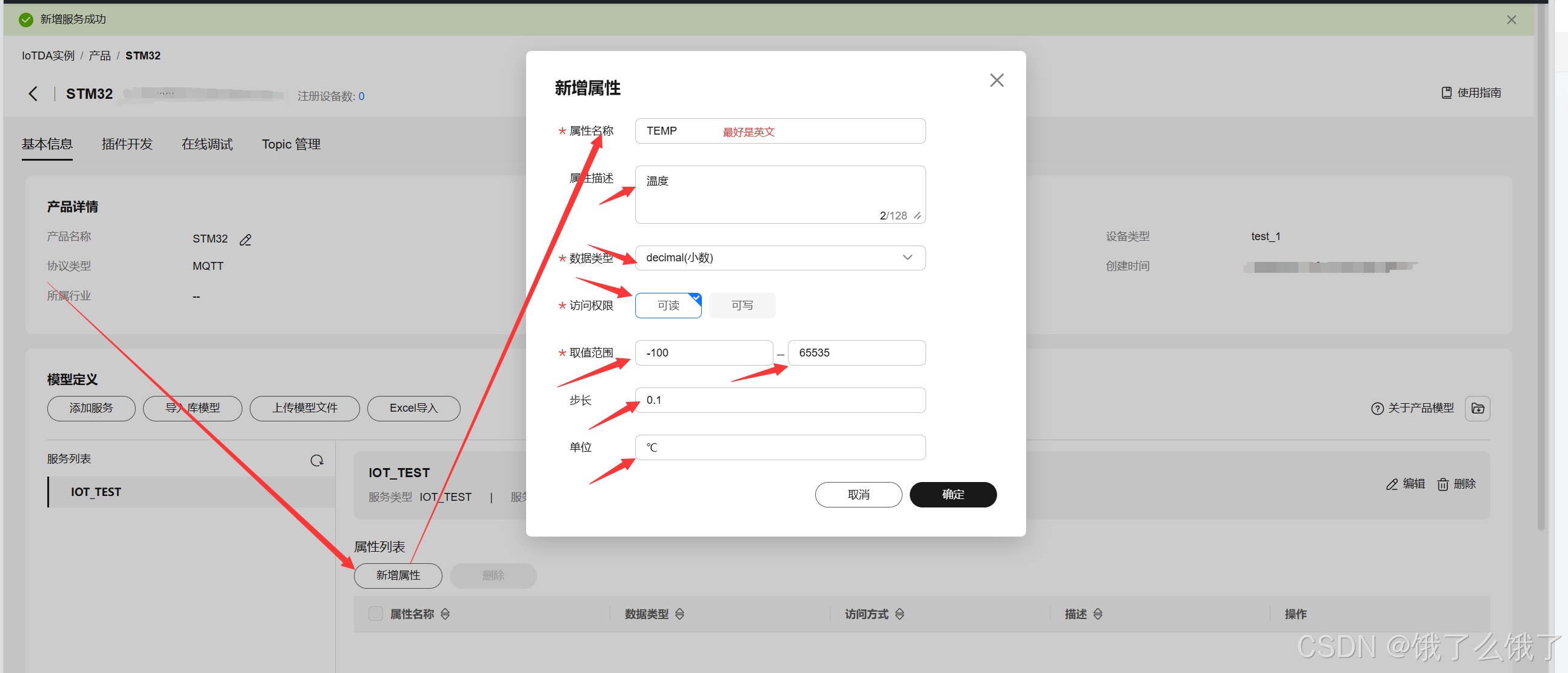
Task: Open the usage guide icon at top right
Action: pos(1447,93)
